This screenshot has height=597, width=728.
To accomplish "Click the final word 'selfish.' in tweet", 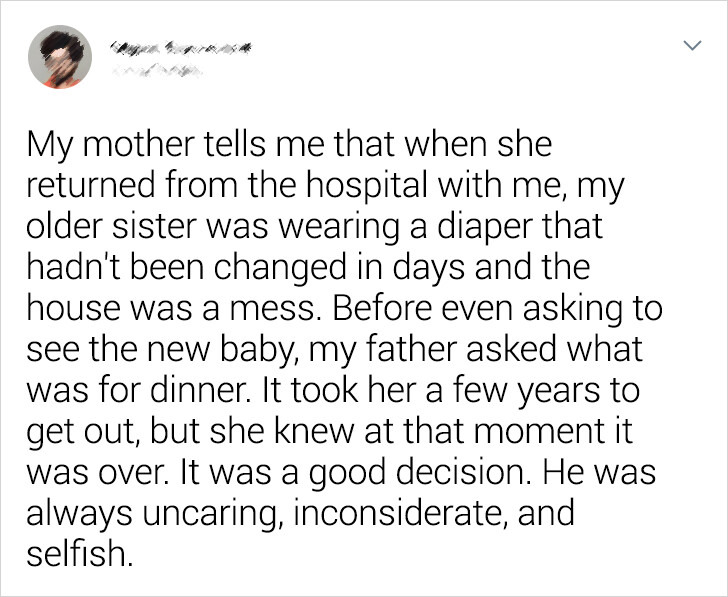I will [x=80, y=553].
